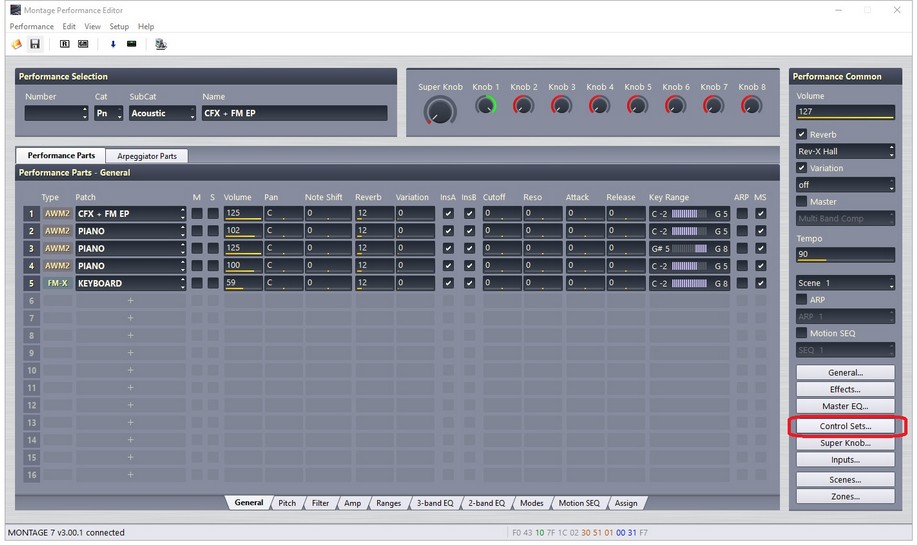Screen dimensions: 917x545
Task: Open the Variation type dropdown showing off
Action: pos(845,185)
